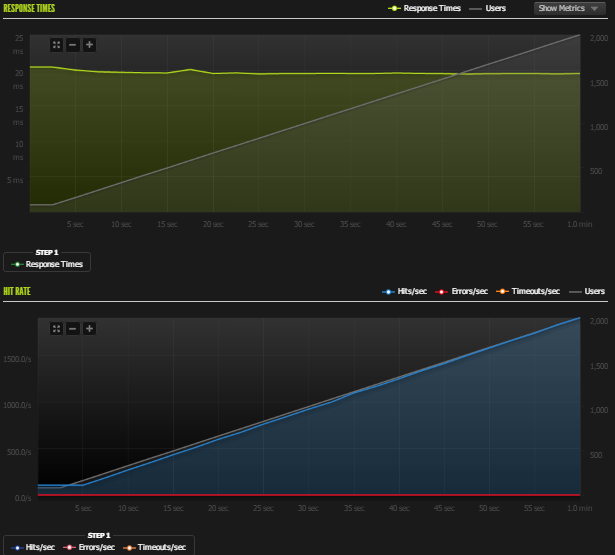This screenshot has width=615, height=555.
Task: Click the 1000.0/s label on Hit Rate axis
Action: click(17, 405)
